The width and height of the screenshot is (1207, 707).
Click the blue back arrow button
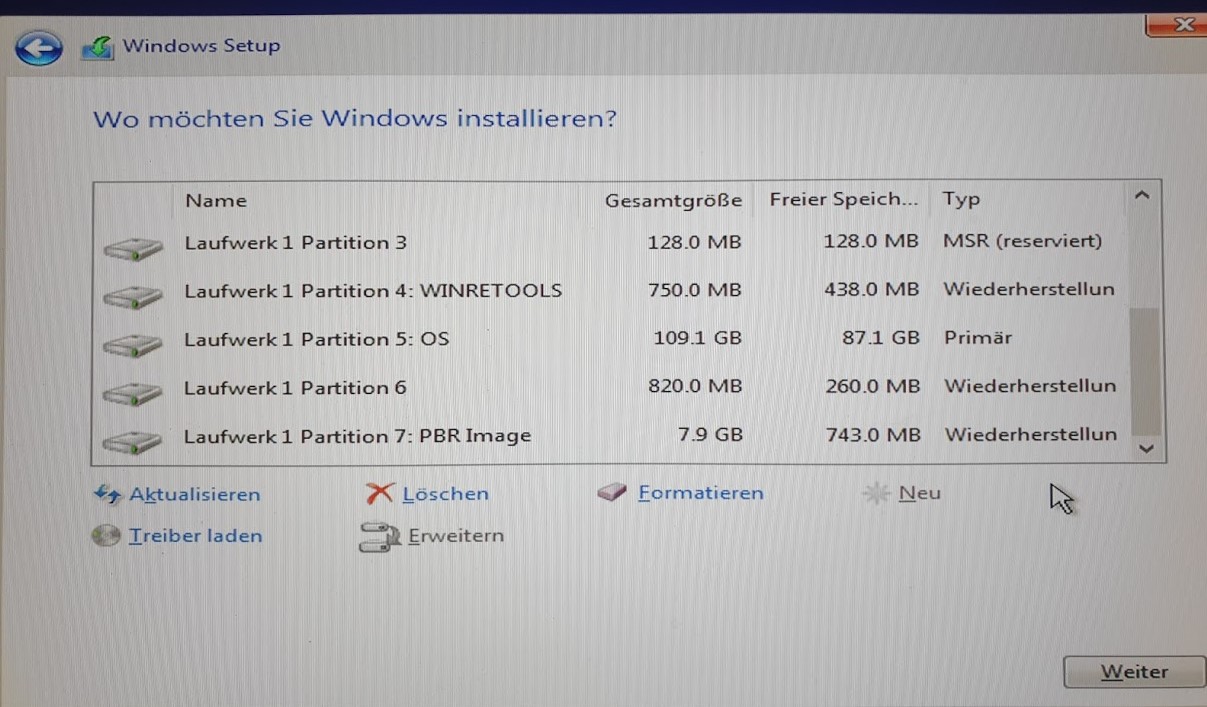click(38, 47)
